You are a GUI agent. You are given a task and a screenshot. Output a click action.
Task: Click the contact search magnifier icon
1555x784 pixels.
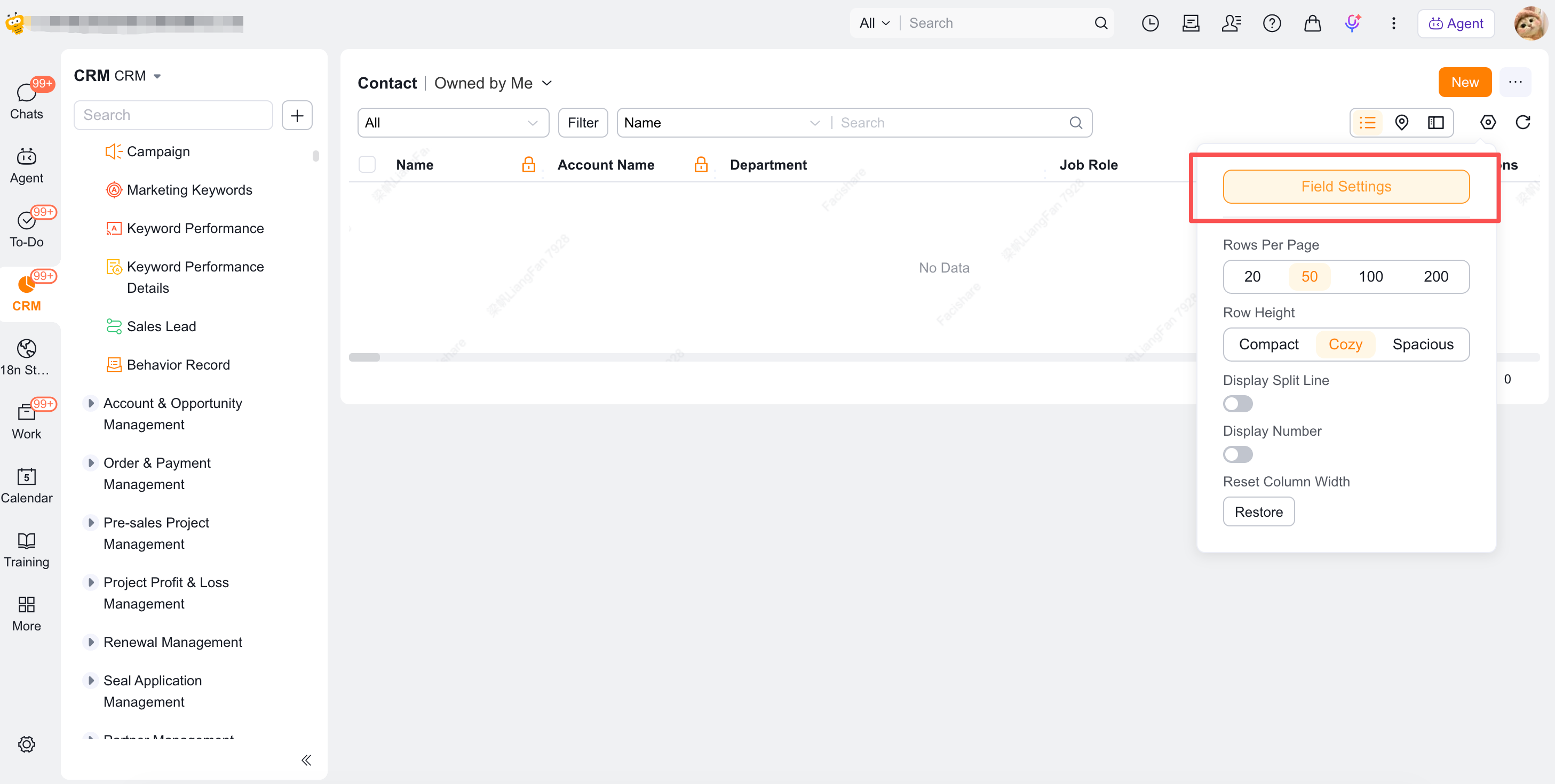[x=1076, y=123]
